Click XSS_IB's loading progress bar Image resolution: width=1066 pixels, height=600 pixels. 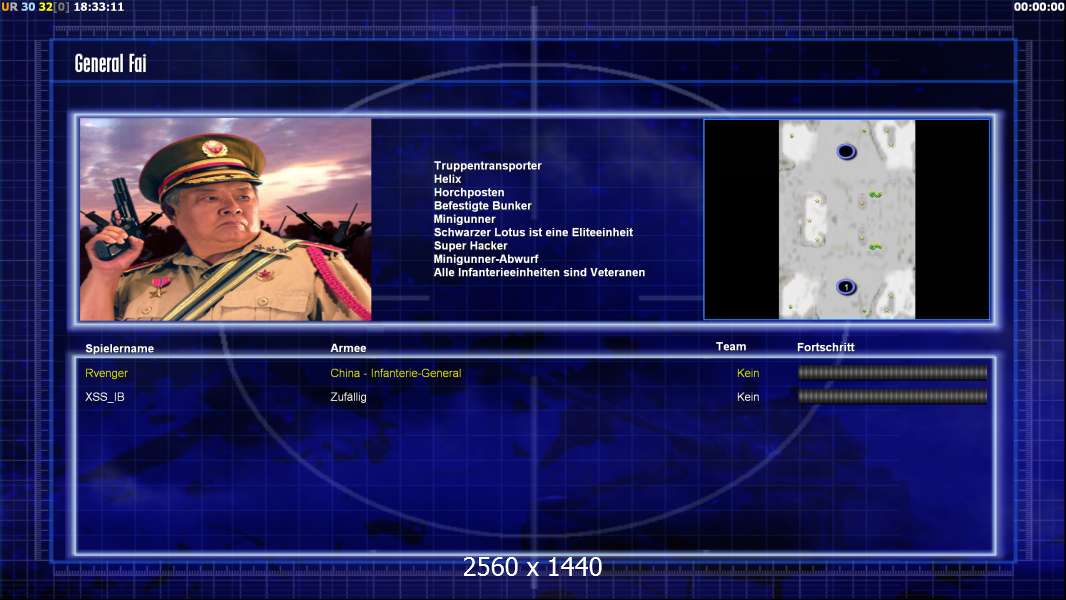pos(892,396)
